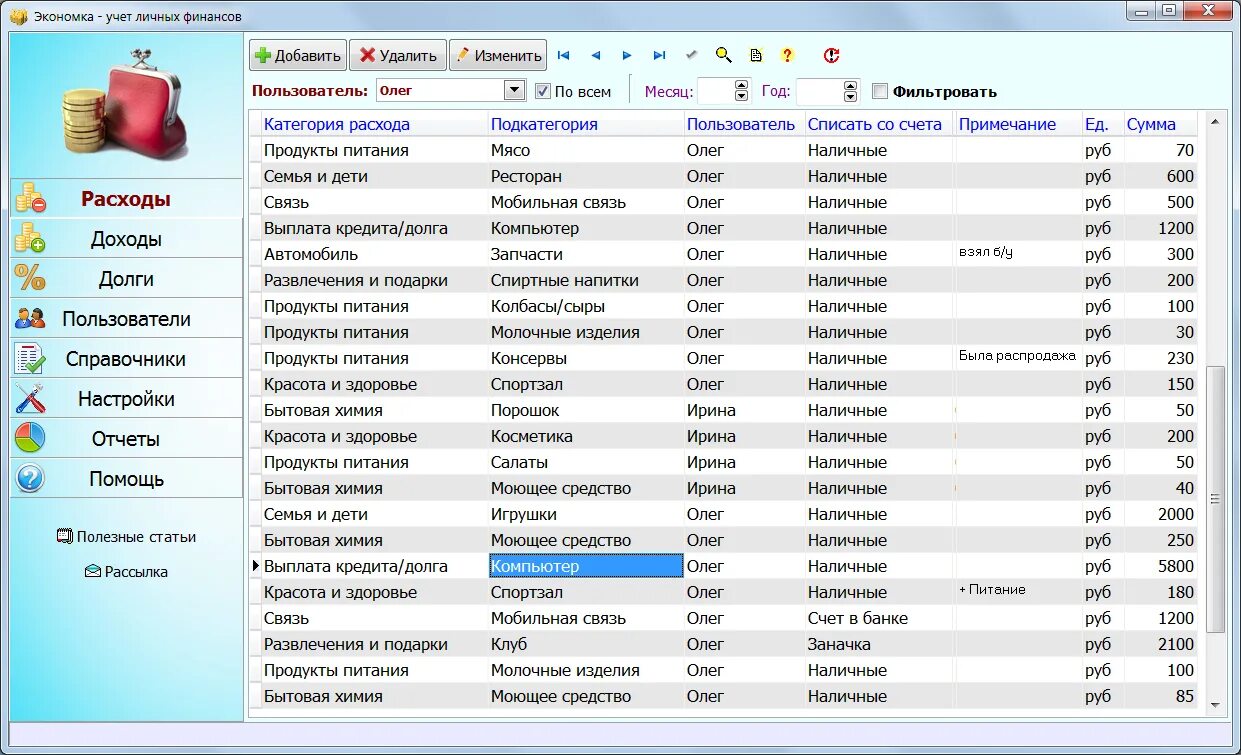Open the 'Доходы' section in sidebar
The width and height of the screenshot is (1241, 755).
[126, 238]
